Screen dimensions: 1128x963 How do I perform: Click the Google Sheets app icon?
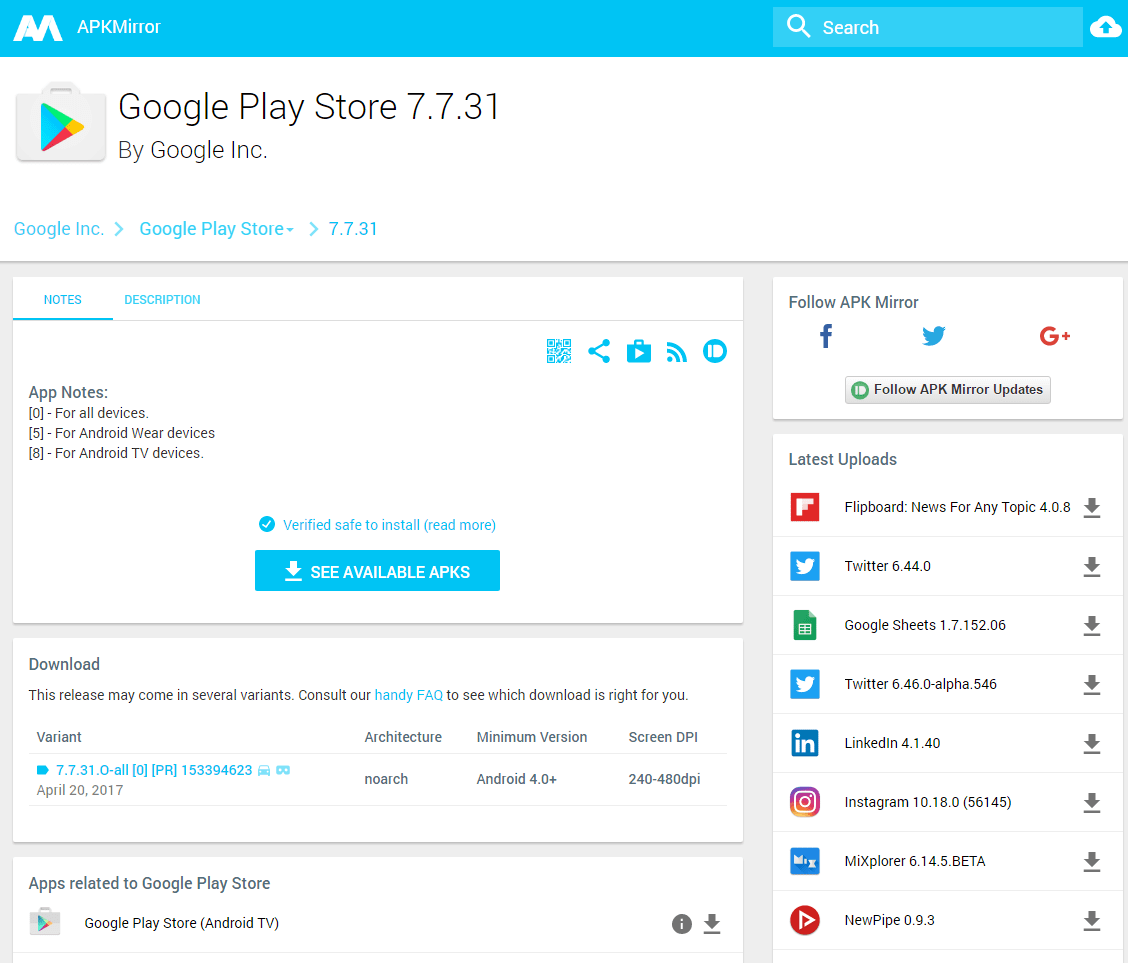804,625
